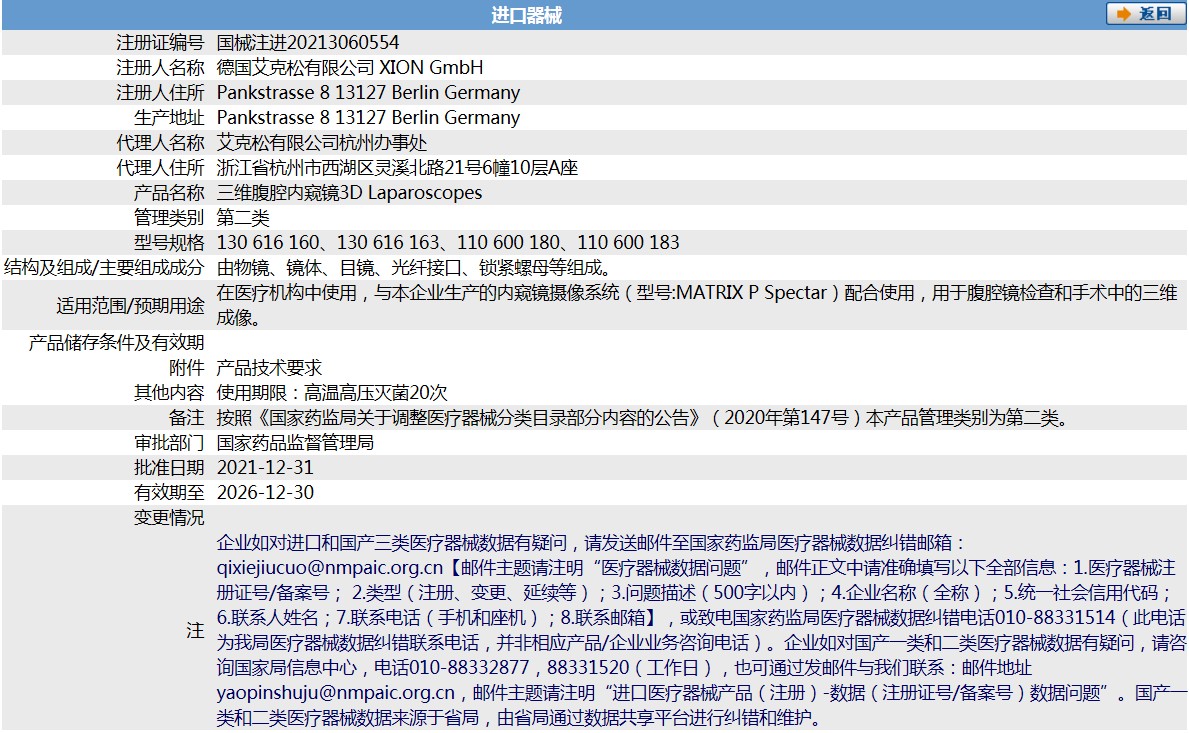Click the 注册证编号 label
The height and width of the screenshot is (733, 1189).
click(160, 42)
